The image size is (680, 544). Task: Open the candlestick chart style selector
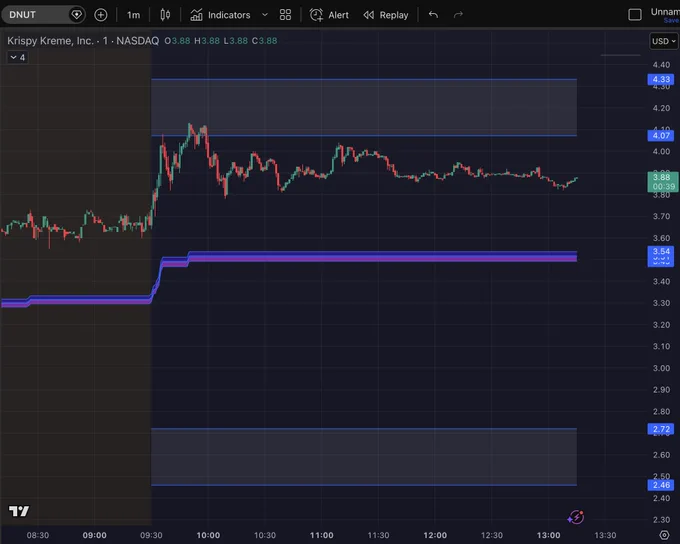point(165,15)
